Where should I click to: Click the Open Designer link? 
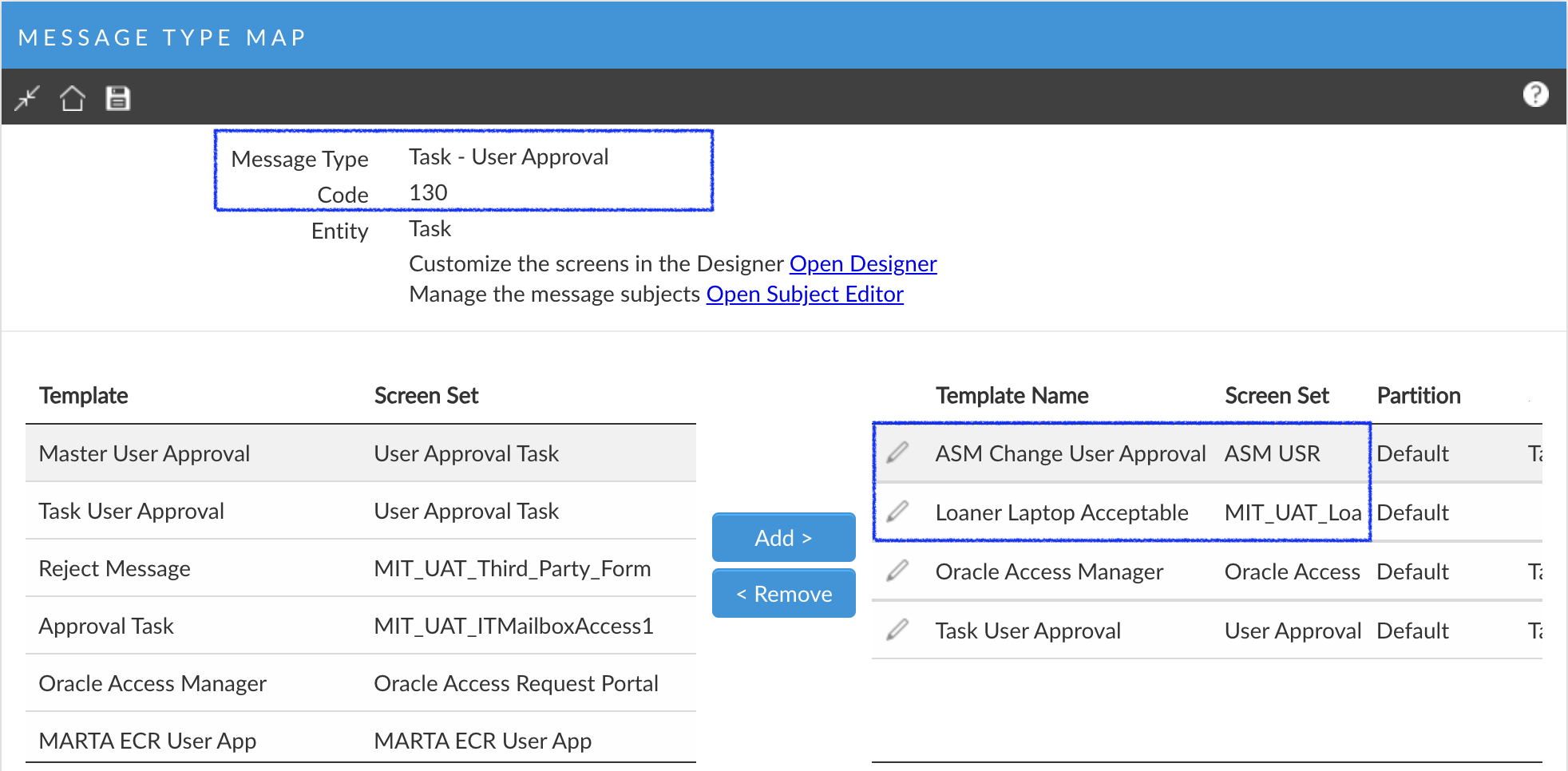[862, 263]
